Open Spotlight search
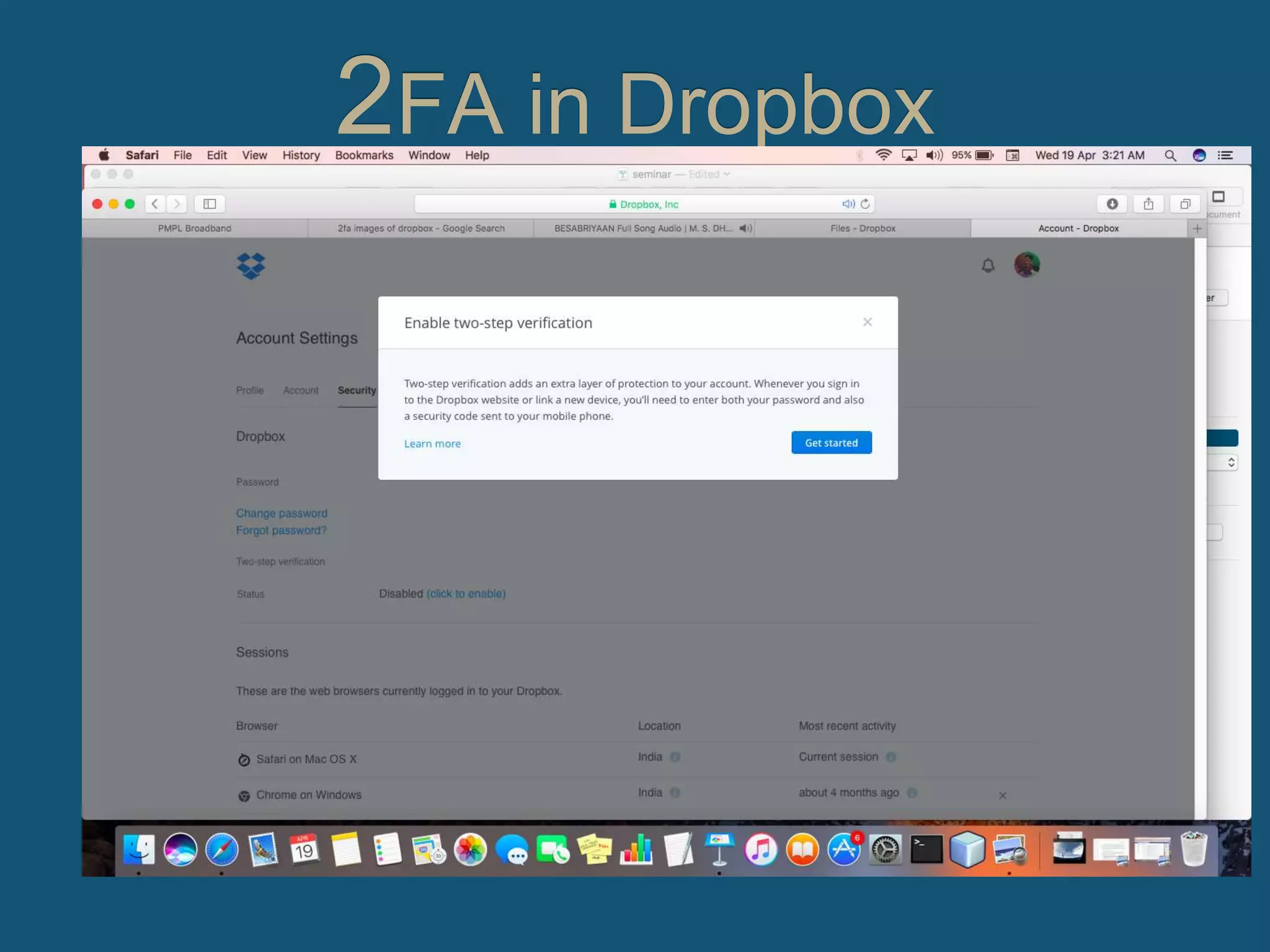The height and width of the screenshot is (952, 1270). [1170, 155]
